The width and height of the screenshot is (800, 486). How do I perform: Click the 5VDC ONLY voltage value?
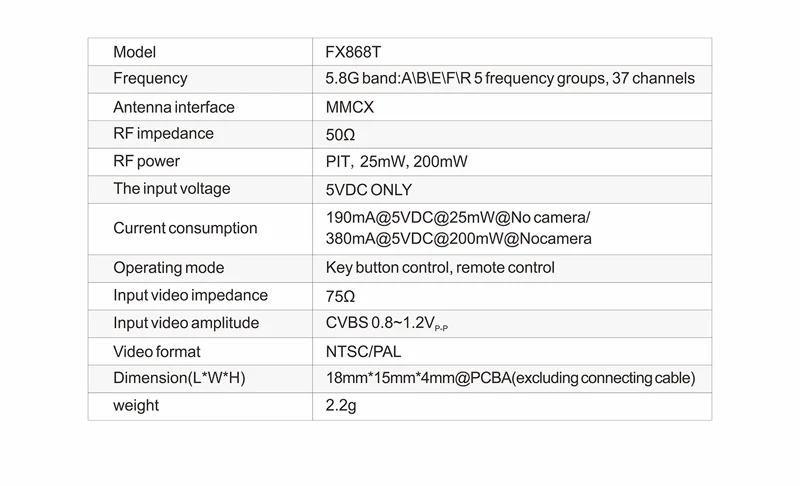(x=368, y=190)
